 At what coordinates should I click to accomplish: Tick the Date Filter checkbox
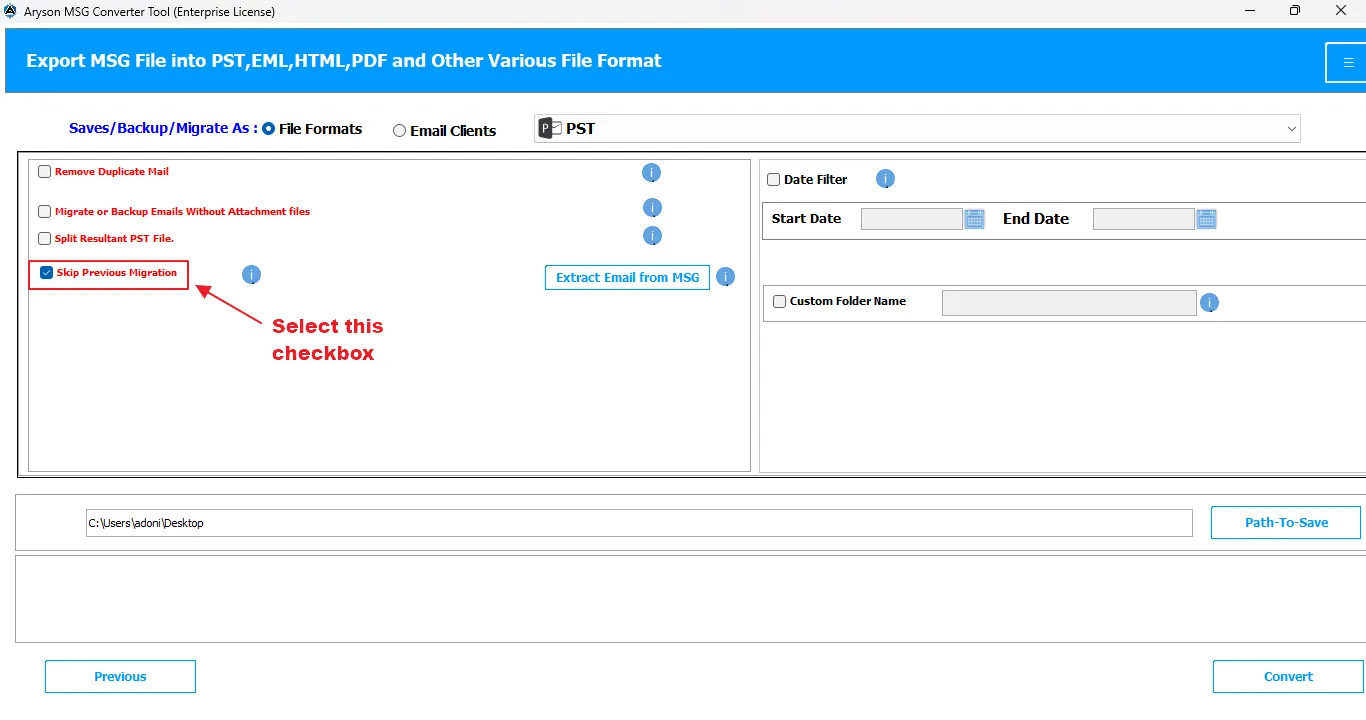coord(773,180)
